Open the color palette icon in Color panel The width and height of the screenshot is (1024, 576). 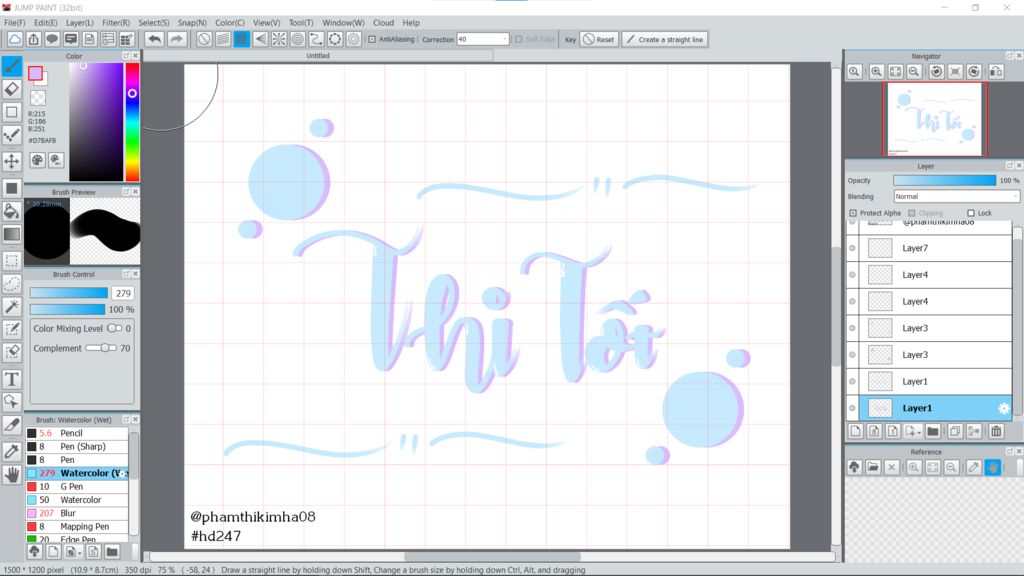click(37, 160)
